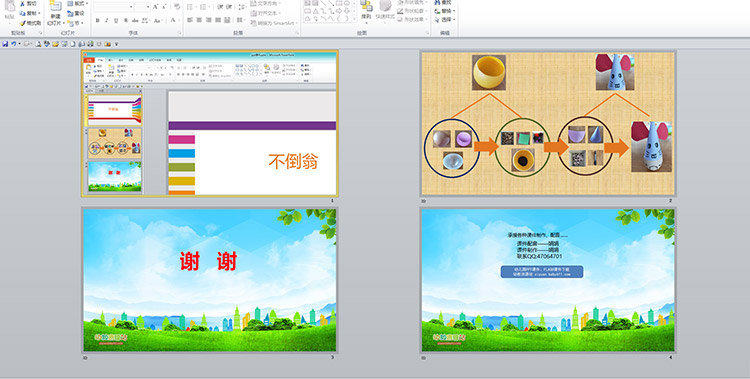Open the line spacing dropdown
The width and height of the screenshot is (750, 379).
[243, 7]
